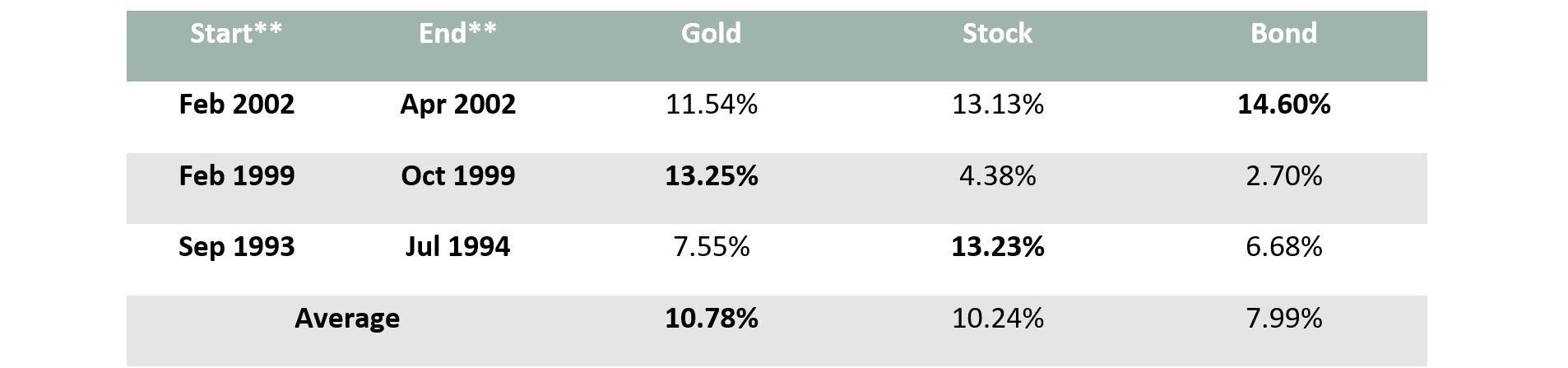1568x368 pixels.
Task: Click the bold 14.60% bond value
Action: coord(1283,105)
